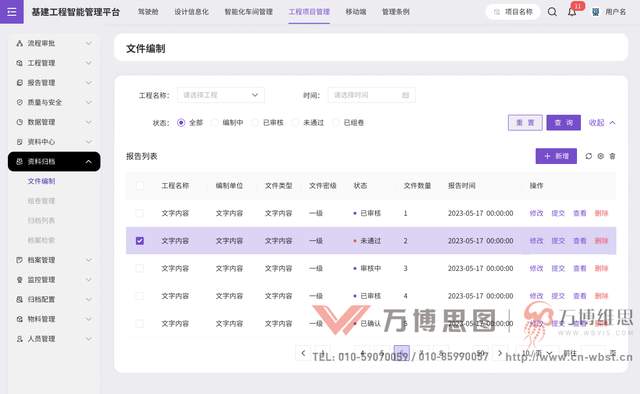
Task: Open 档案管理 sidebar menu
Action: click(x=54, y=260)
